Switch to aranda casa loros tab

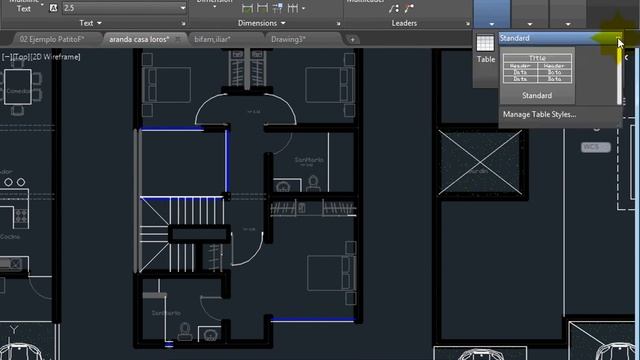pos(139,40)
